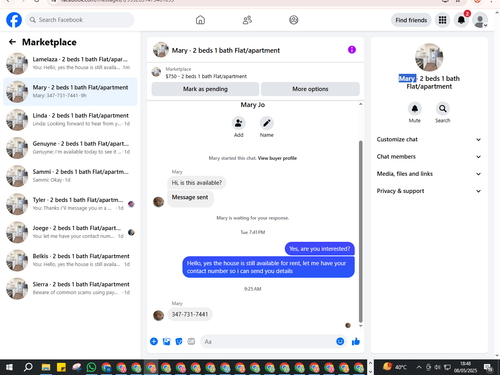
Task: Select the Mary conversation in list
Action: pos(70,92)
